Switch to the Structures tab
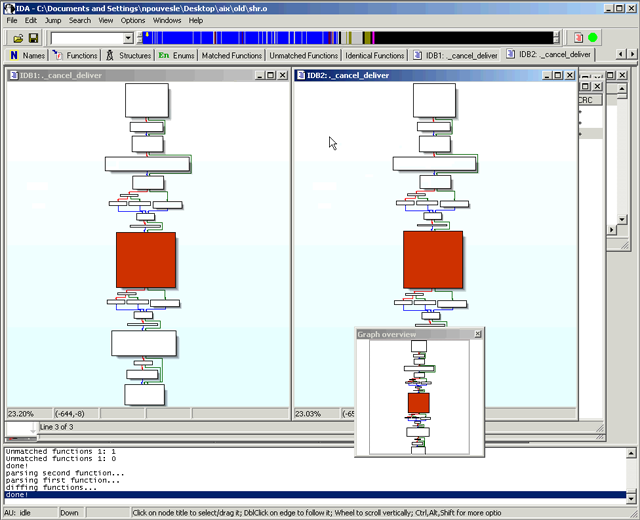The width and height of the screenshot is (640, 520). pos(128,56)
